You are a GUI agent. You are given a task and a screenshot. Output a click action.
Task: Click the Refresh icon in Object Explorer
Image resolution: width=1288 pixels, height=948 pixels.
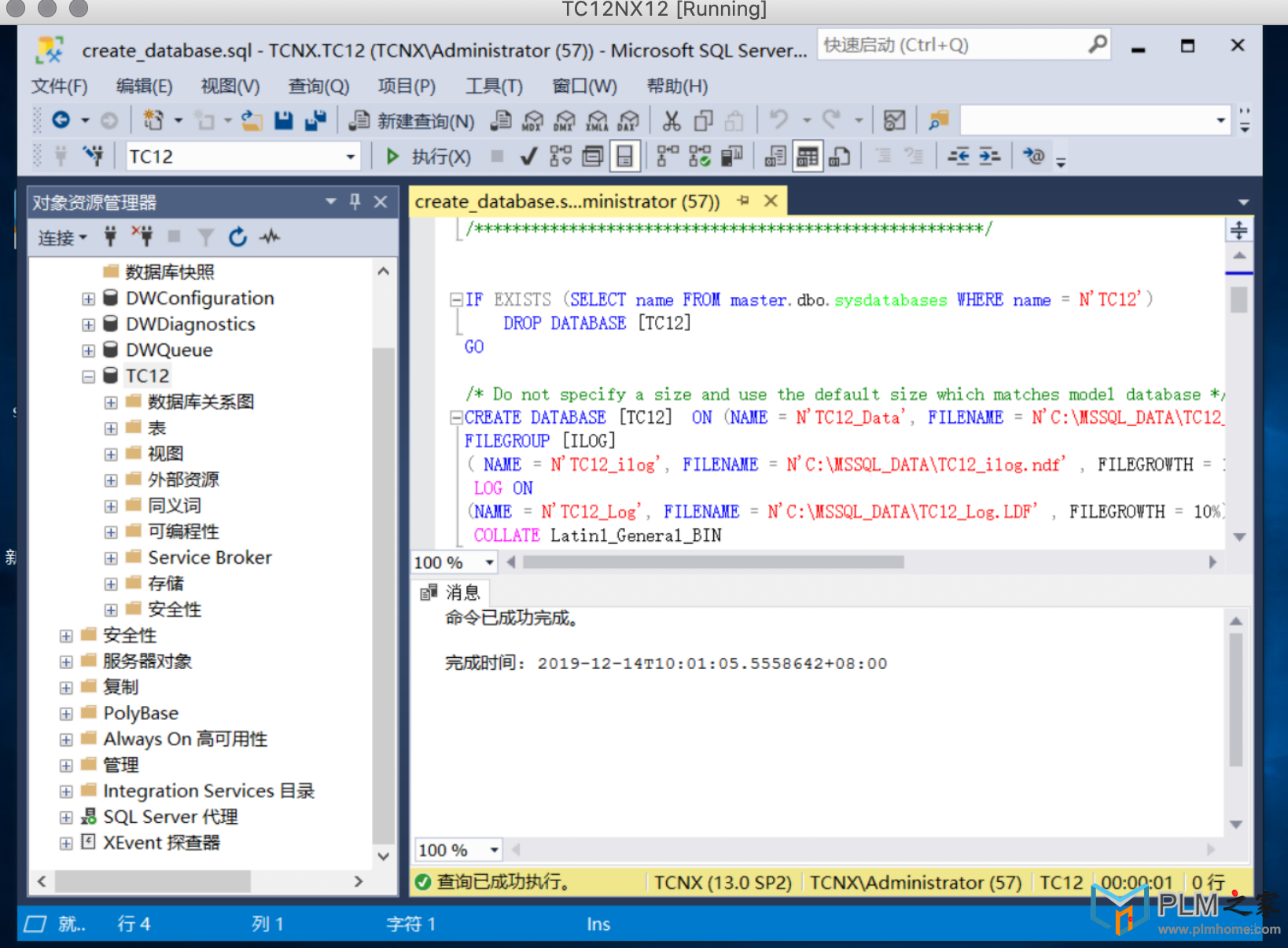click(237, 237)
